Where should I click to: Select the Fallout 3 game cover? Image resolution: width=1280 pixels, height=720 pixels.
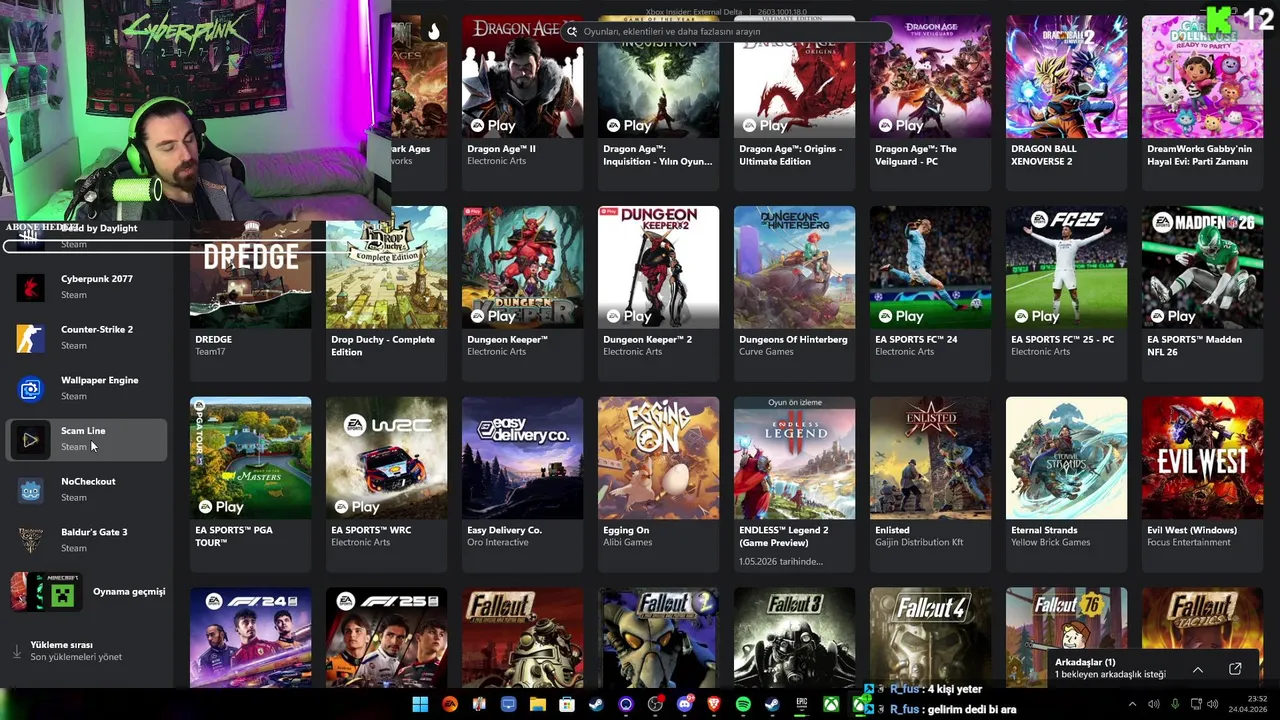(x=794, y=638)
